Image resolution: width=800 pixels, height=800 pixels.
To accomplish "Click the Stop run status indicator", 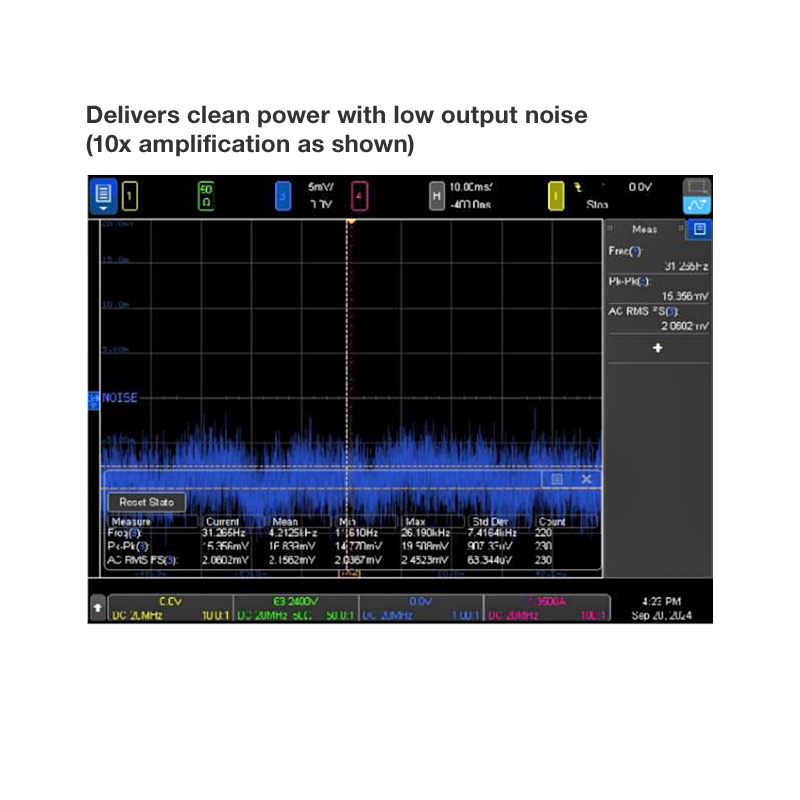I will (x=597, y=204).
